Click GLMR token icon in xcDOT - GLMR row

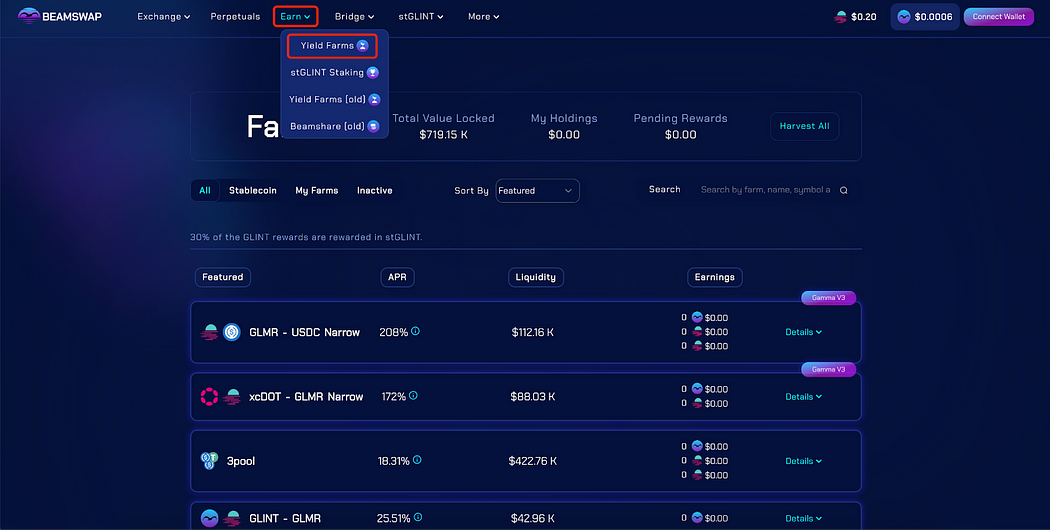232,397
